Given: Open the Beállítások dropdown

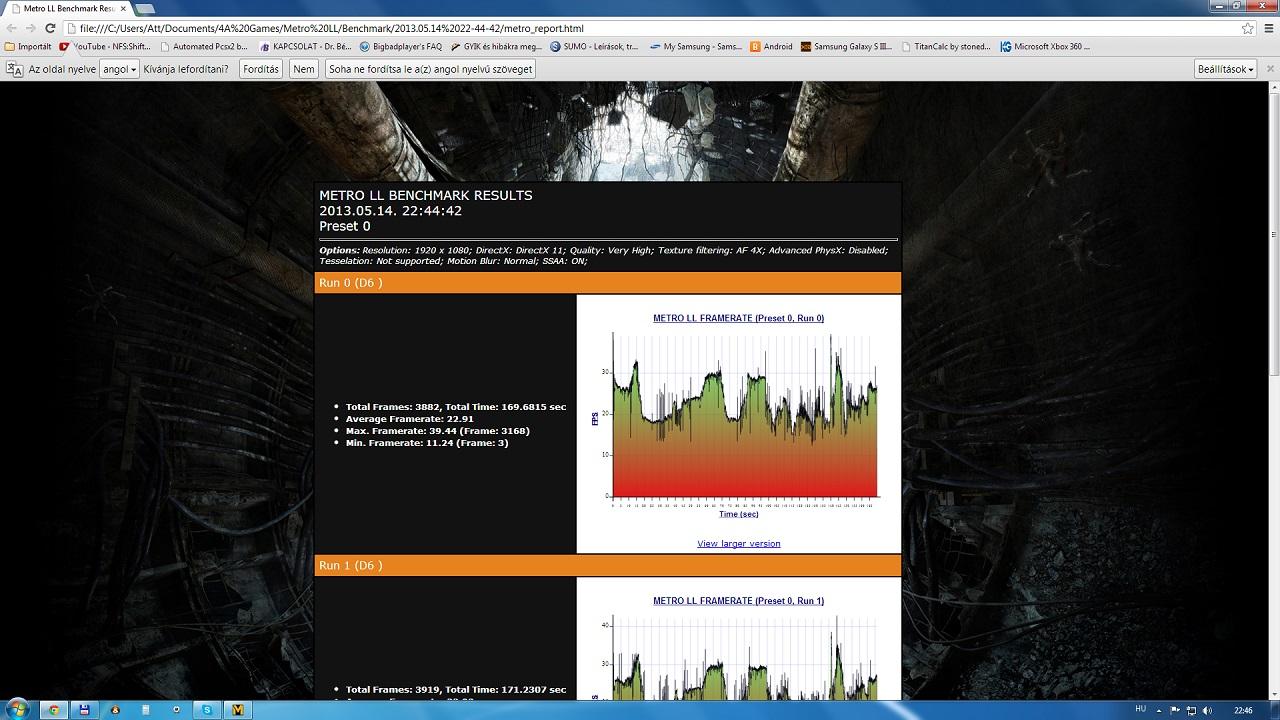Looking at the screenshot, I should click(x=1226, y=69).
